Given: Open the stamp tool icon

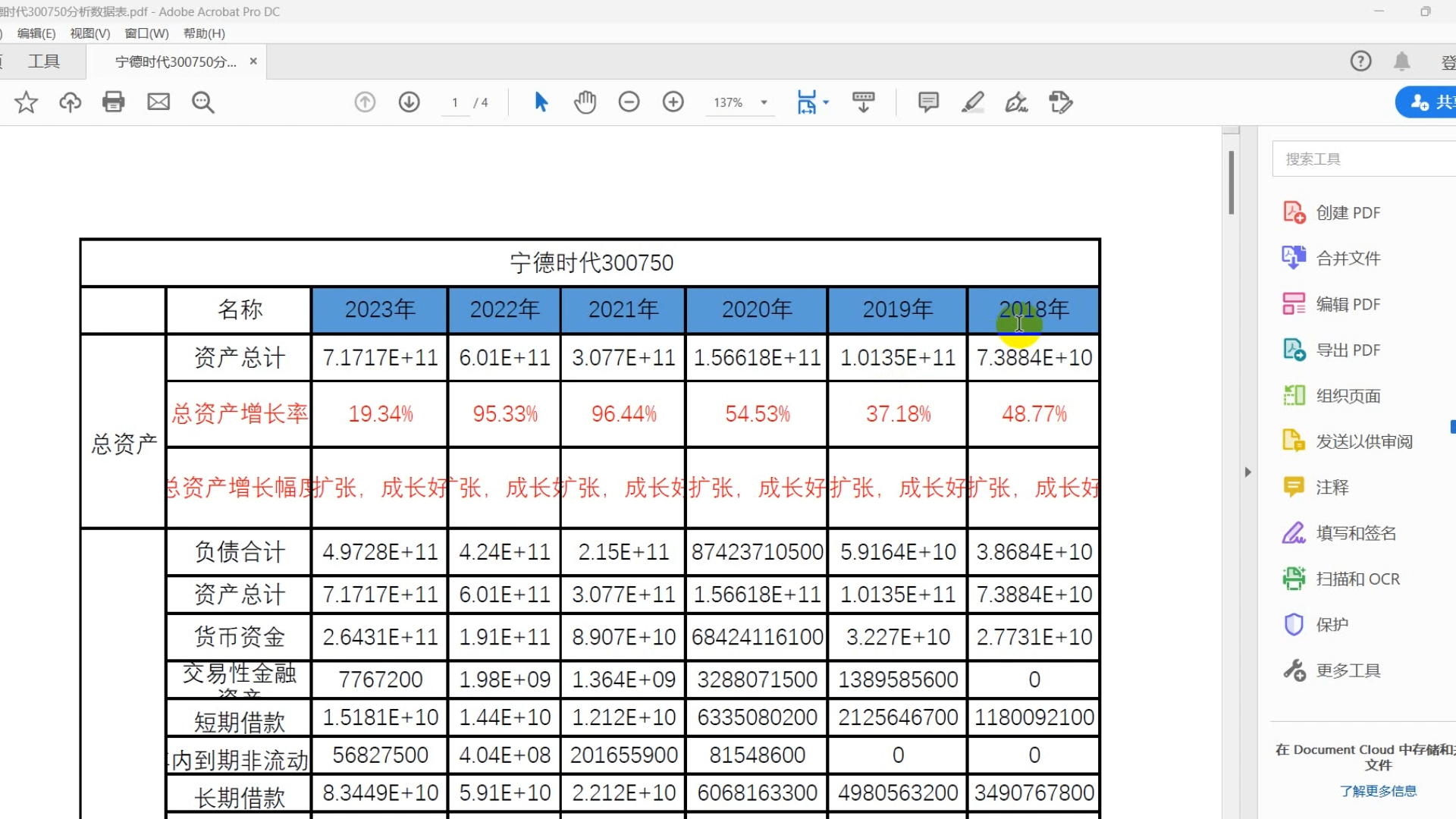Looking at the screenshot, I should tap(1061, 102).
